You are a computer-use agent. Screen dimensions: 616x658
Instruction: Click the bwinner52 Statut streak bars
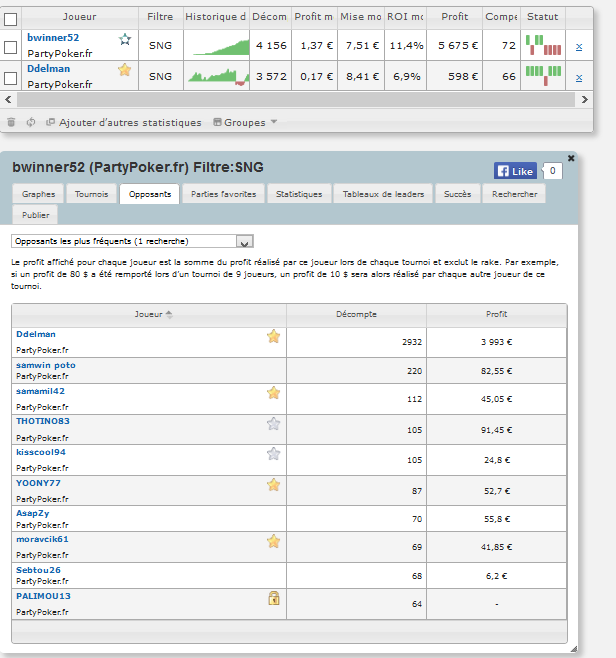click(543, 45)
